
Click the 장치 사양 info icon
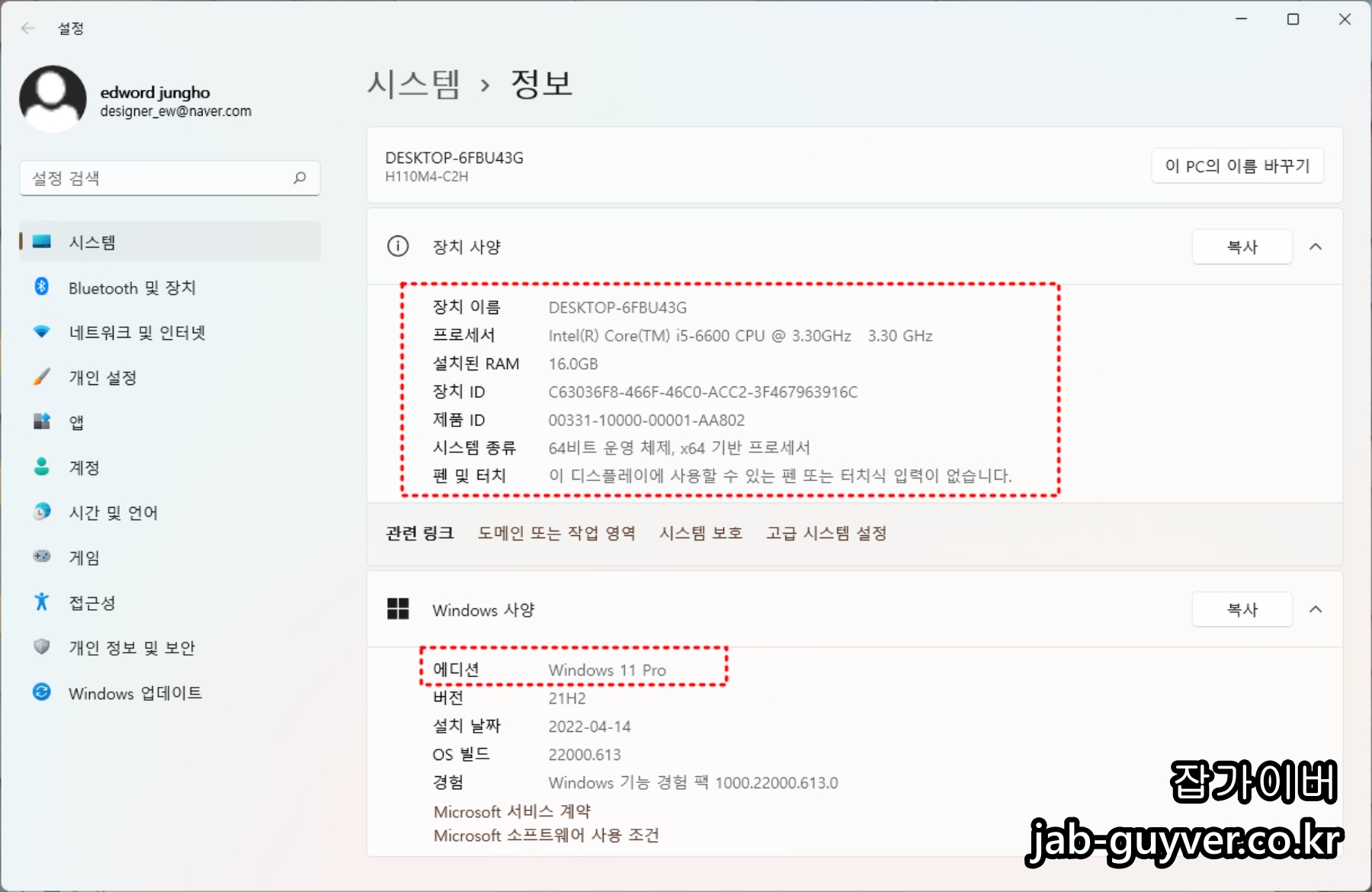click(x=398, y=246)
